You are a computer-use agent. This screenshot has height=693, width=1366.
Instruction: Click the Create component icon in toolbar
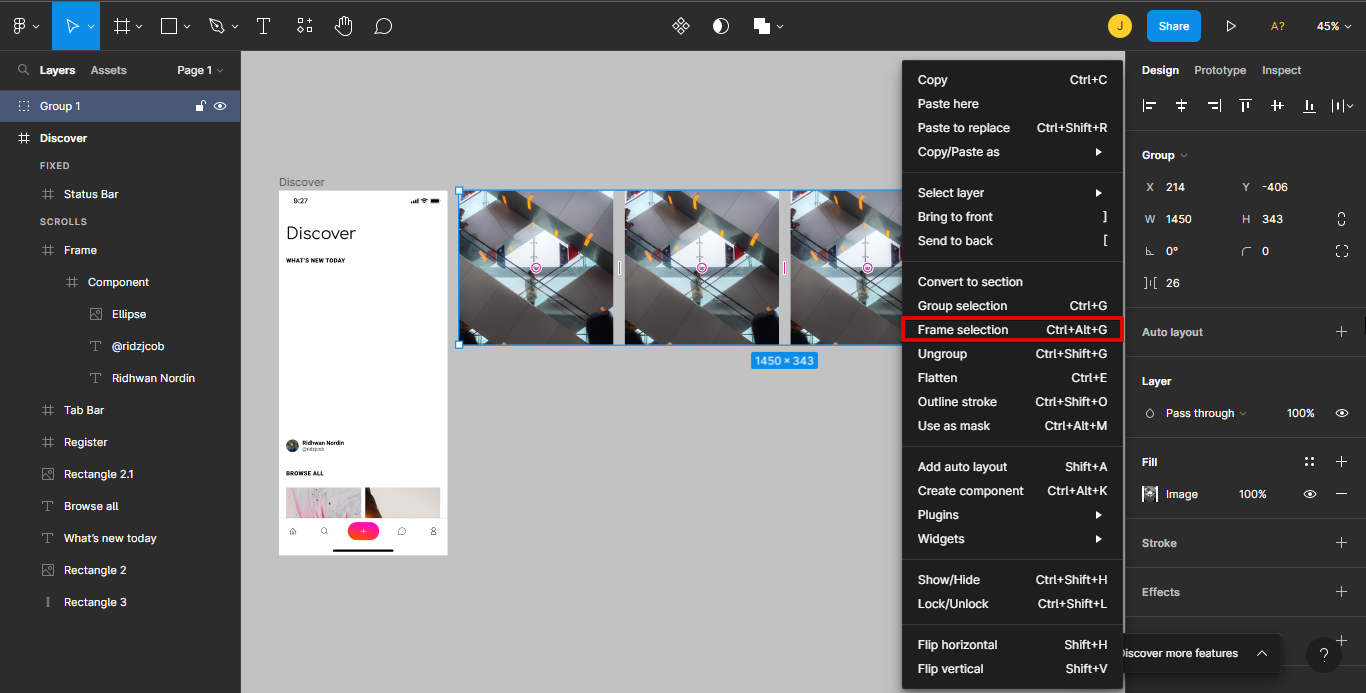[681, 26]
